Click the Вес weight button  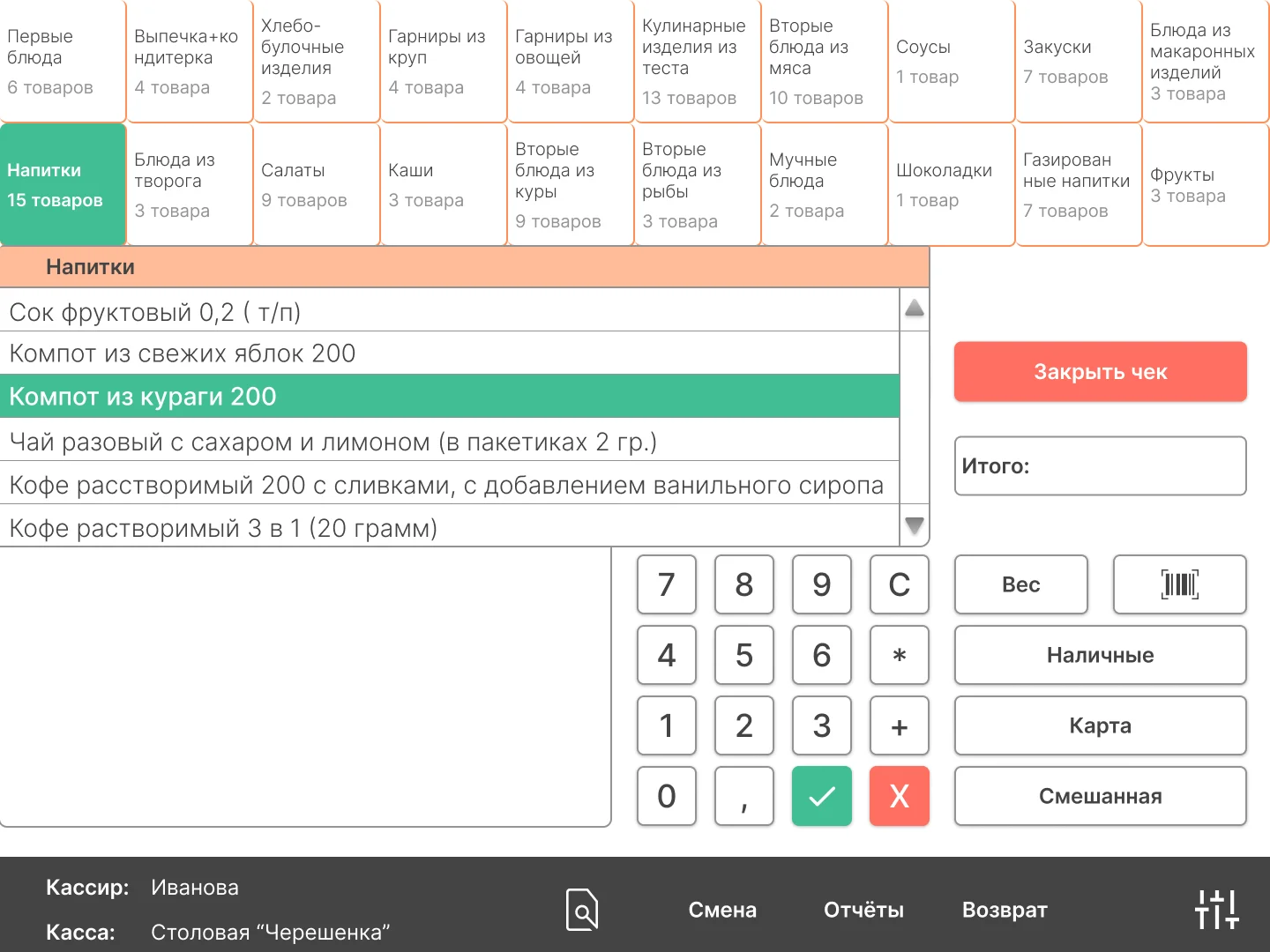(x=1021, y=584)
